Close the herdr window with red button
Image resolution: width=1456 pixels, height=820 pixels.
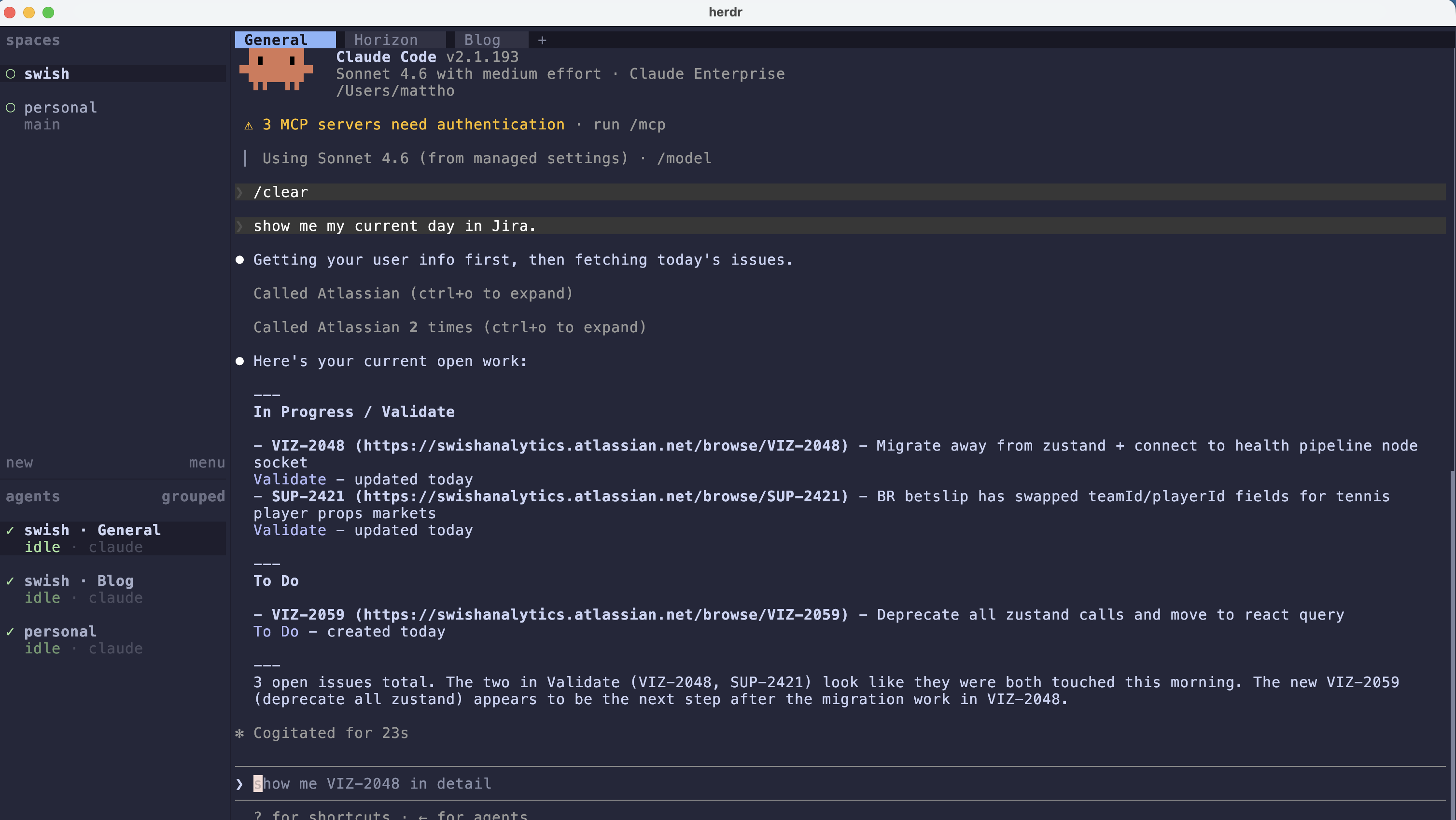(10, 13)
